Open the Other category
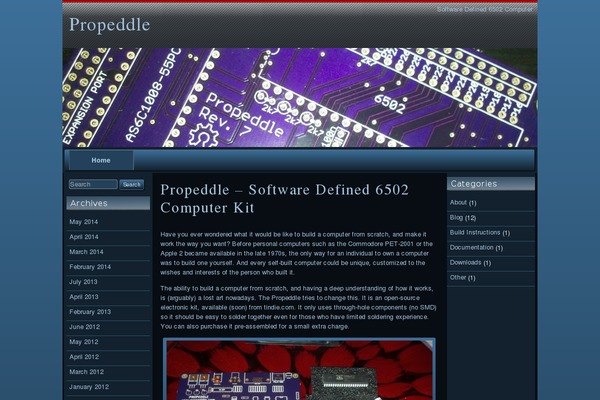 click(458, 277)
